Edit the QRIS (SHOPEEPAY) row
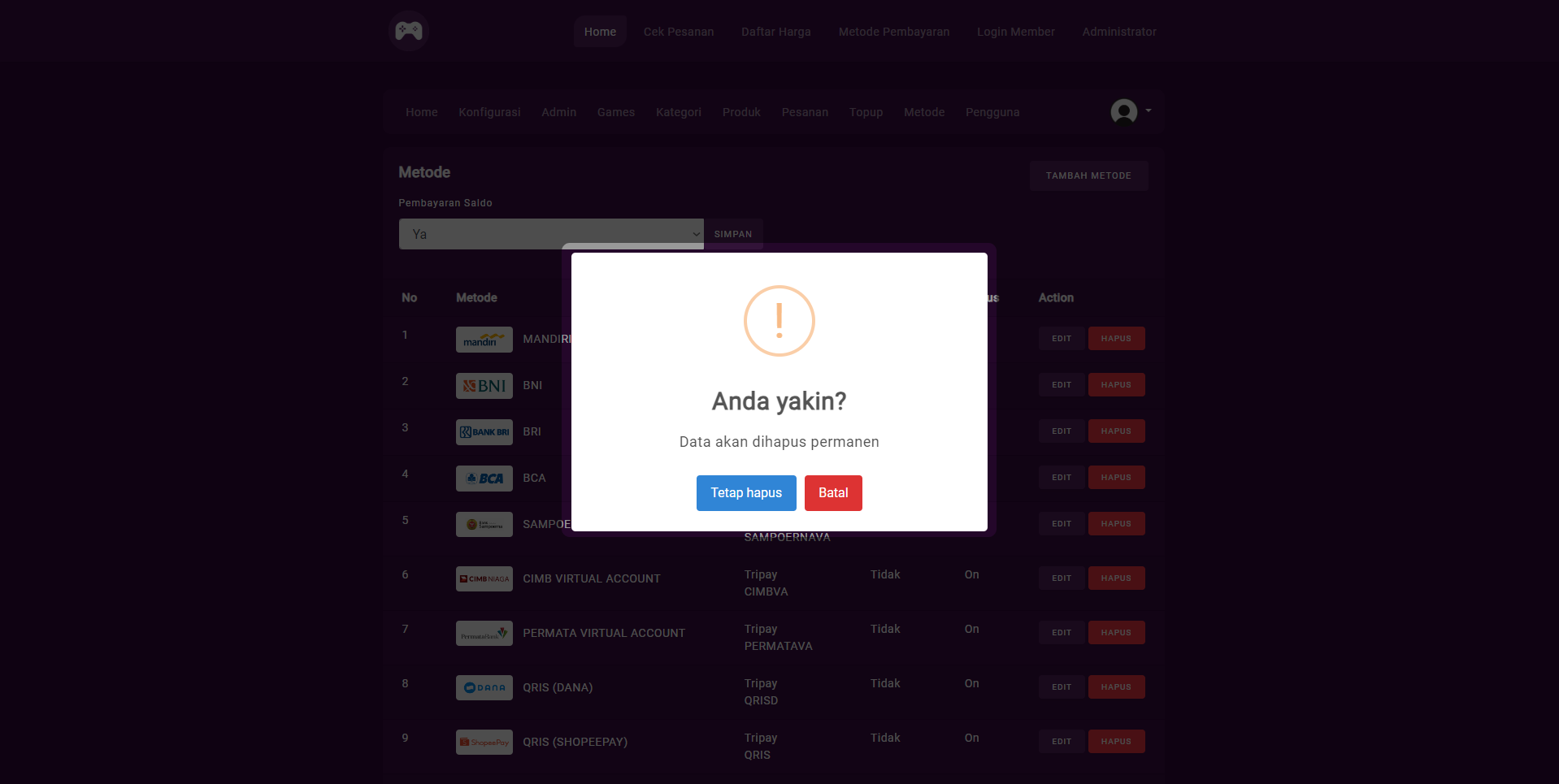Screen dimensions: 1559x784 1062,742
